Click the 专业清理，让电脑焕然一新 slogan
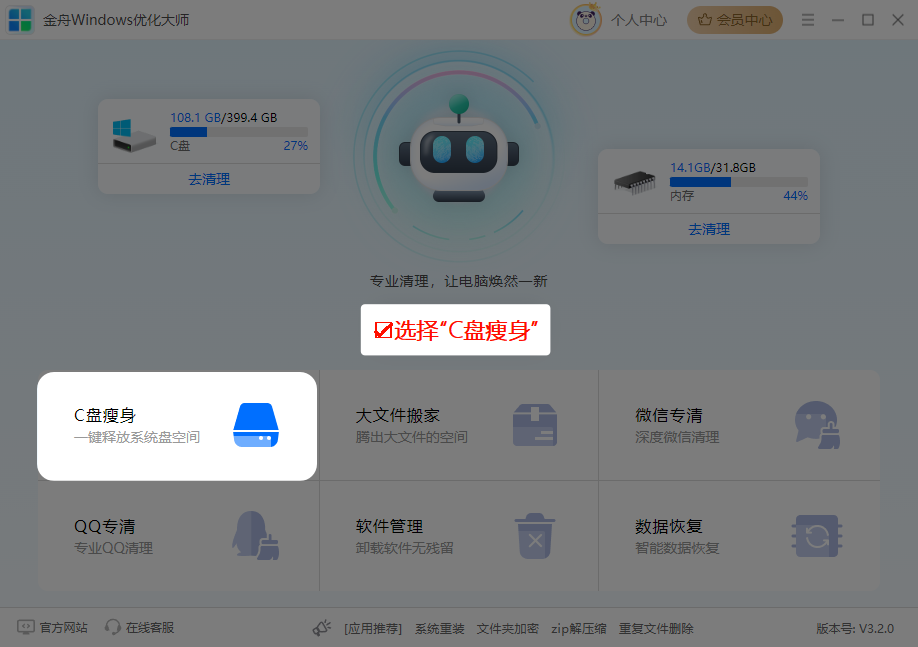Image resolution: width=918 pixels, height=647 pixels. pyautogui.click(x=458, y=282)
